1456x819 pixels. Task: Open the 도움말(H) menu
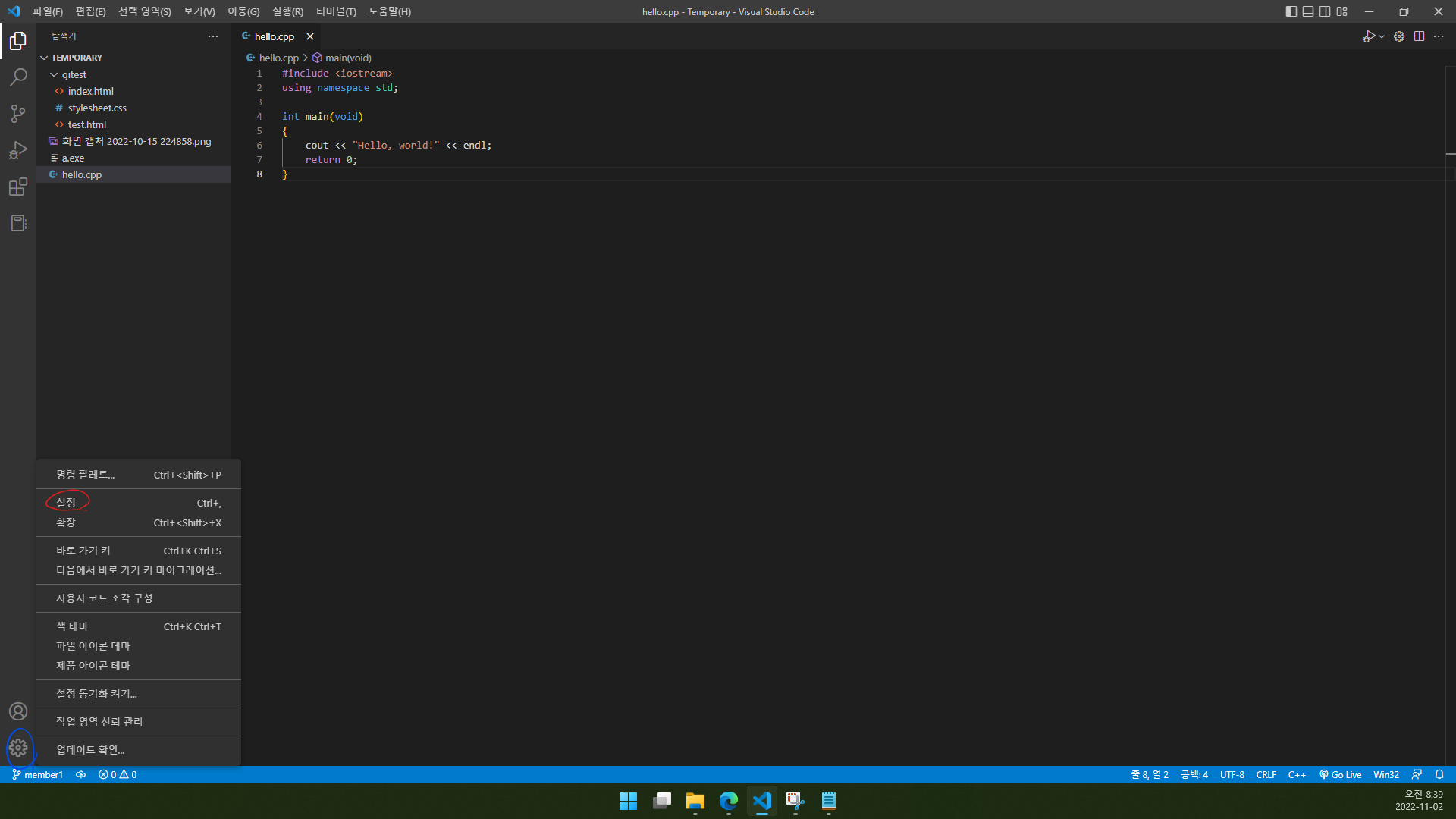coord(390,11)
